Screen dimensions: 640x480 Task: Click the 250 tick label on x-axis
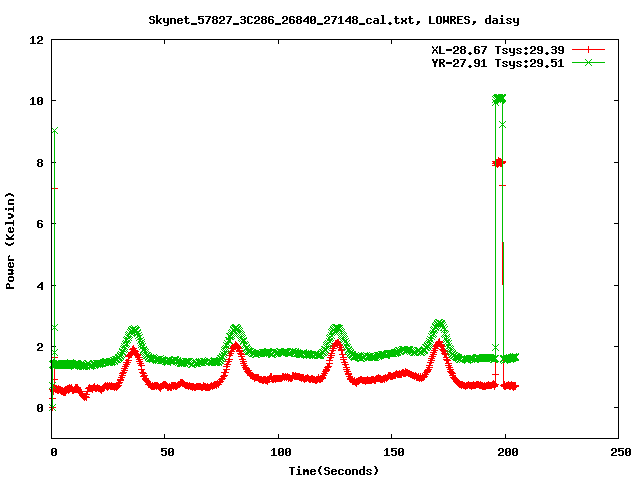(x=618, y=453)
